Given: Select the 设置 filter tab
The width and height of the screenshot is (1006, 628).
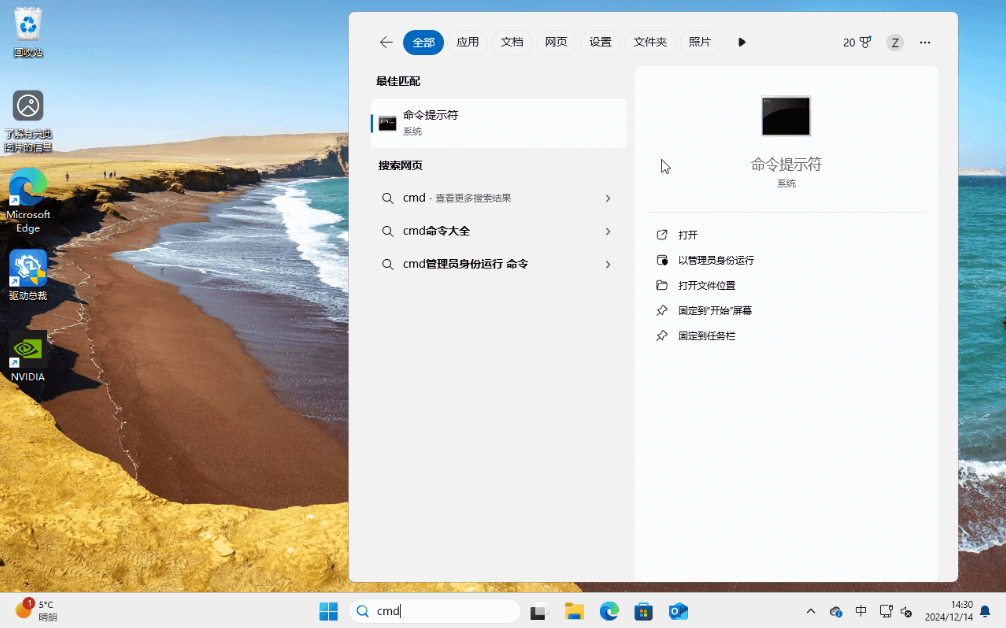Looking at the screenshot, I should pos(600,42).
